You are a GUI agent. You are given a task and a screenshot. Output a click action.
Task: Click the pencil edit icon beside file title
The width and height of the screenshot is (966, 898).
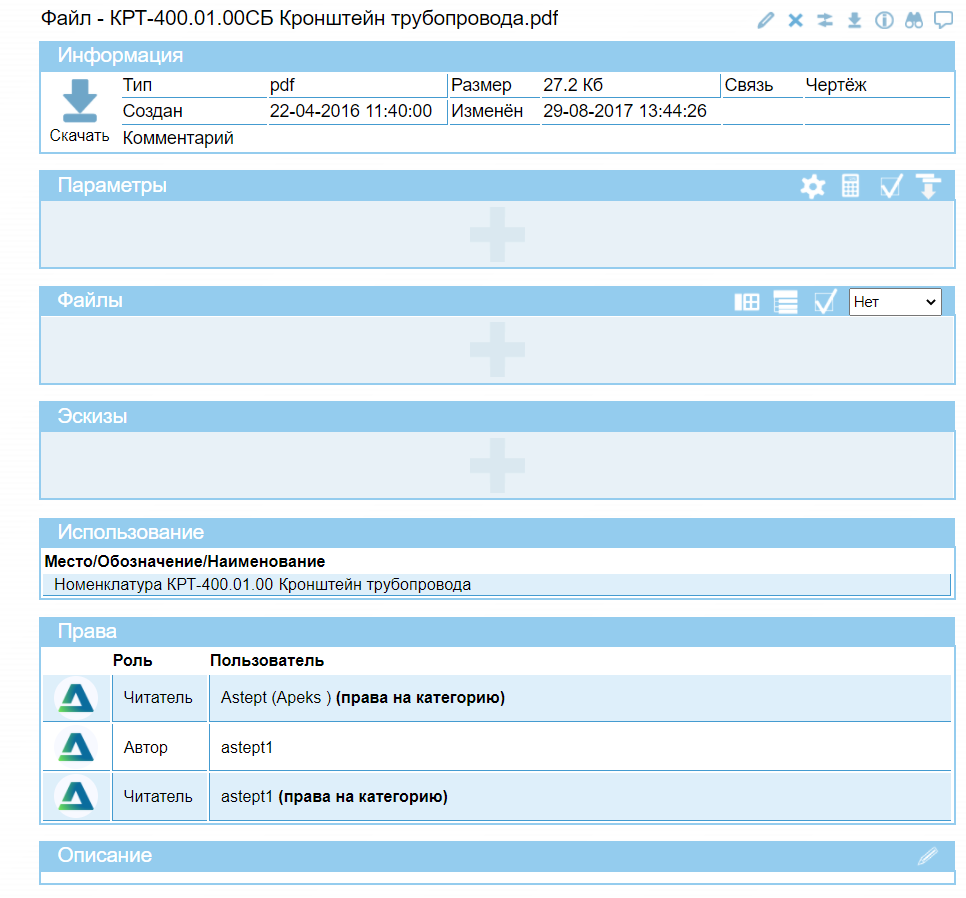tap(766, 20)
